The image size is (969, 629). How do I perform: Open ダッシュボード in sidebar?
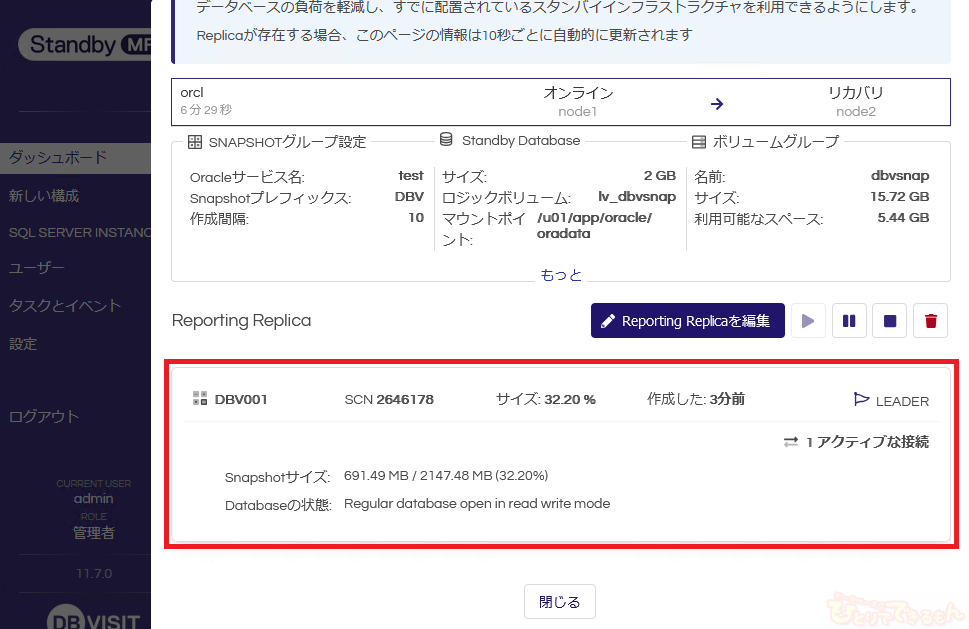[75, 158]
